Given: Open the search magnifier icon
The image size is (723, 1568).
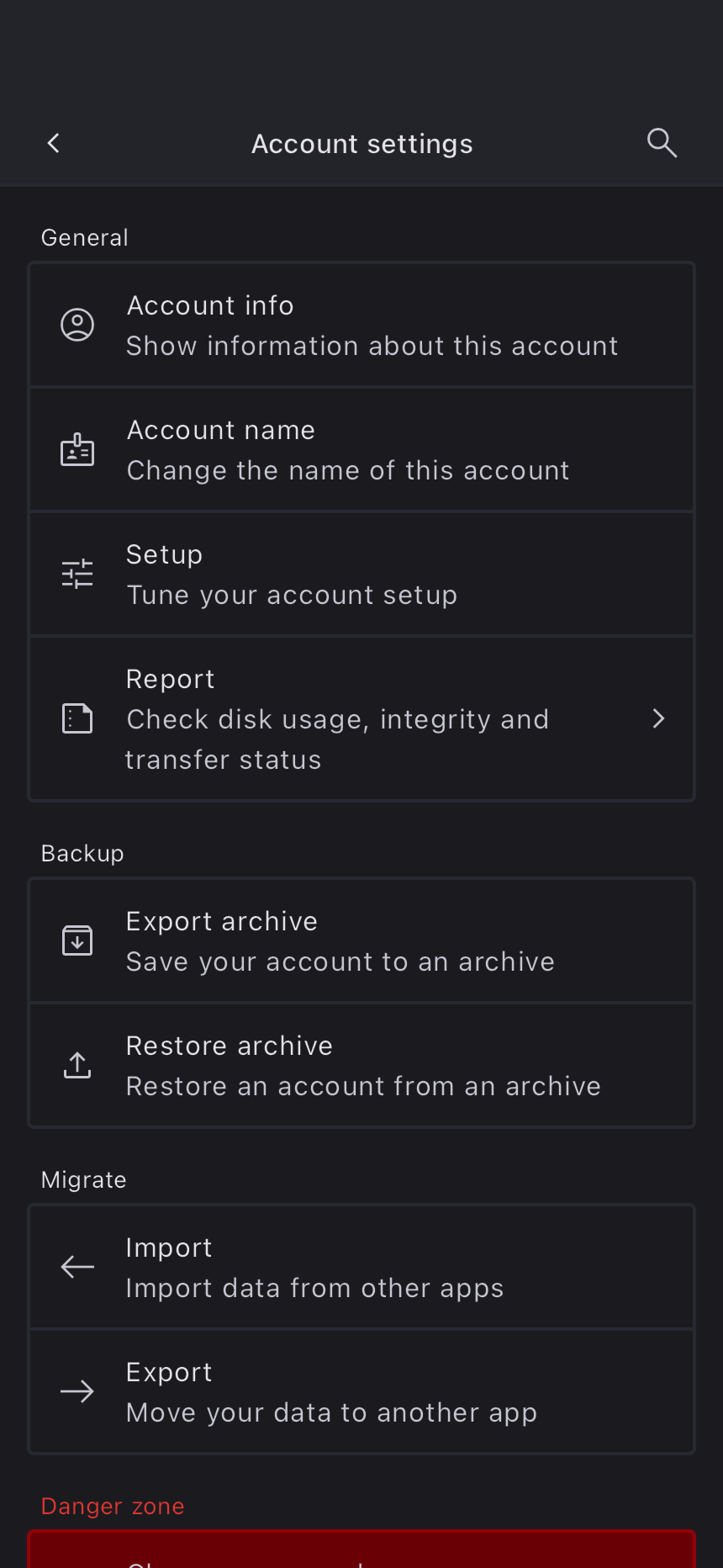Looking at the screenshot, I should click(x=662, y=143).
